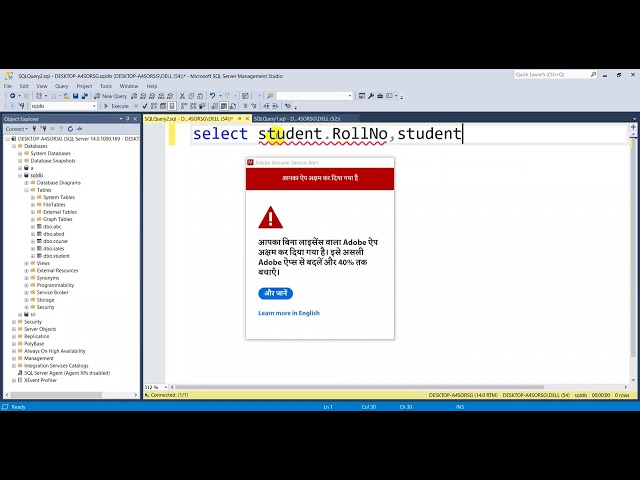Screen dimensions: 640x480
Task: Click the Save file icon in toolbar
Action: (76, 96)
